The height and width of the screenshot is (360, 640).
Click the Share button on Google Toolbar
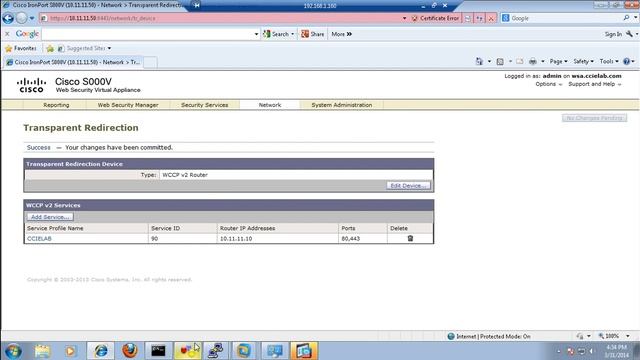coord(313,34)
